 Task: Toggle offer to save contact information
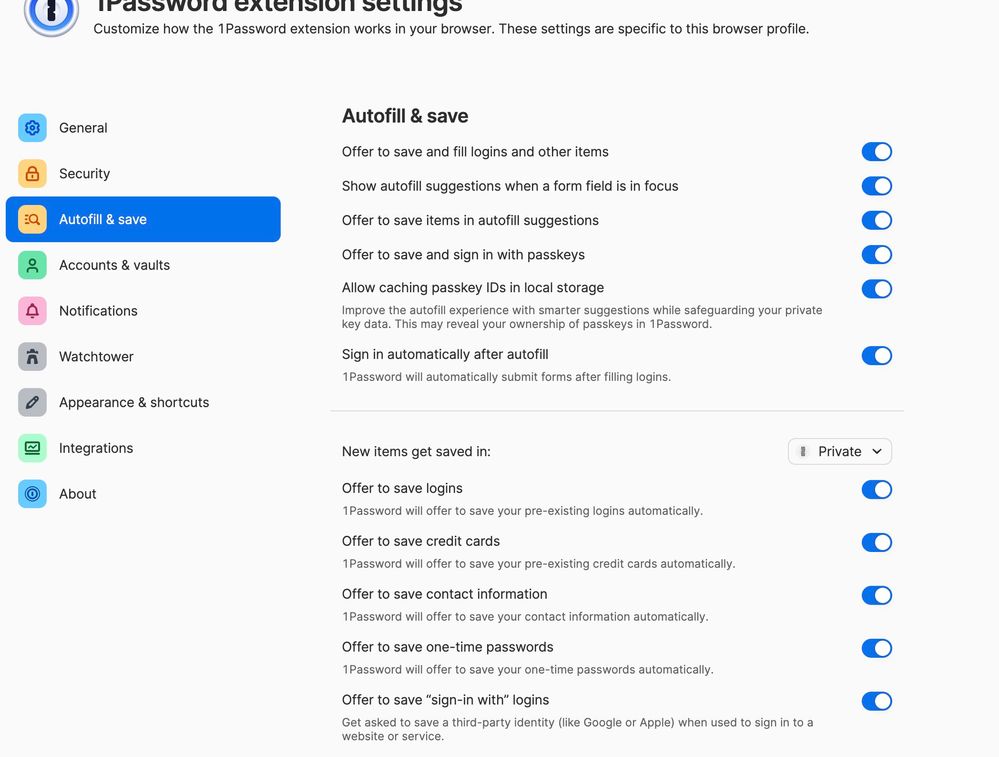(876, 596)
